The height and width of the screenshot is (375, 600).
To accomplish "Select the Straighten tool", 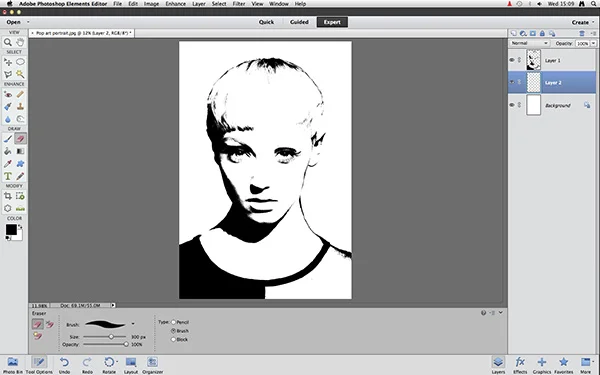I will coord(20,209).
